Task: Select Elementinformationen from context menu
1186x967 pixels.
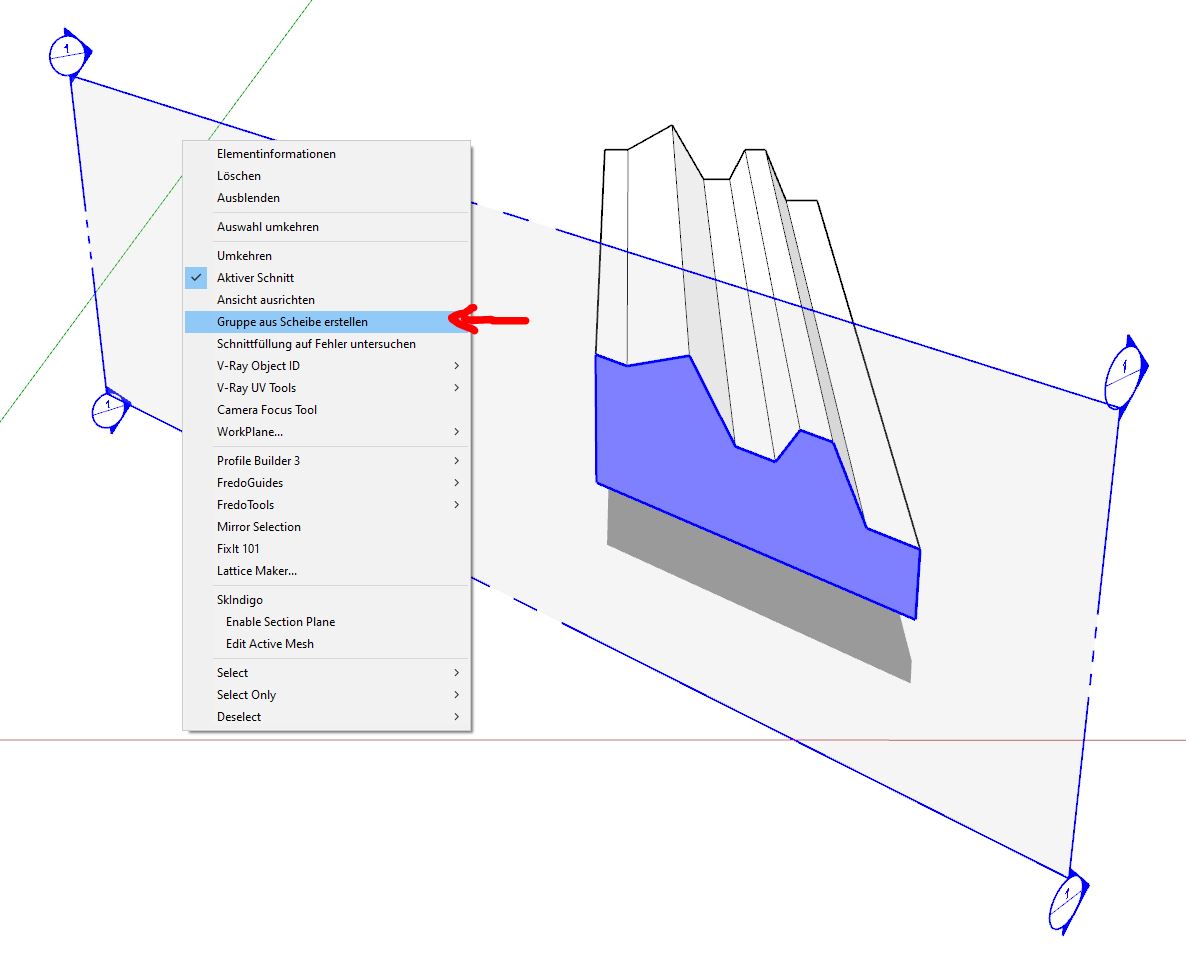Action: [276, 154]
